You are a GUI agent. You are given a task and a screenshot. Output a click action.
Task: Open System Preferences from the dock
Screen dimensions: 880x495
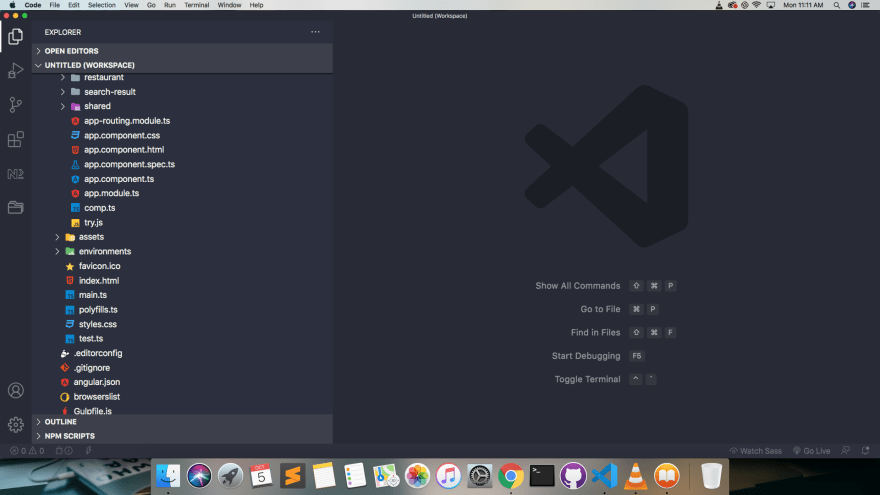pyautogui.click(x=479, y=476)
